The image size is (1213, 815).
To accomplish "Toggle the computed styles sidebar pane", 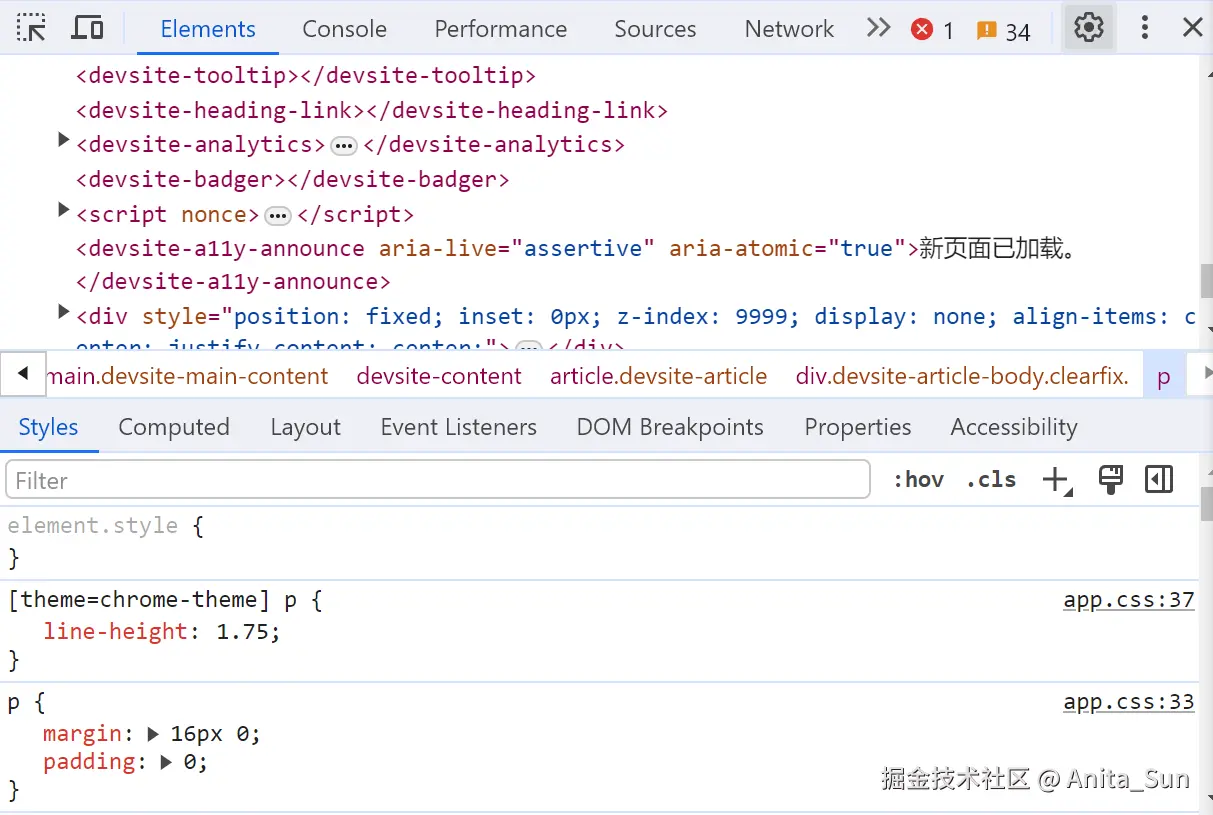I will [1159, 480].
